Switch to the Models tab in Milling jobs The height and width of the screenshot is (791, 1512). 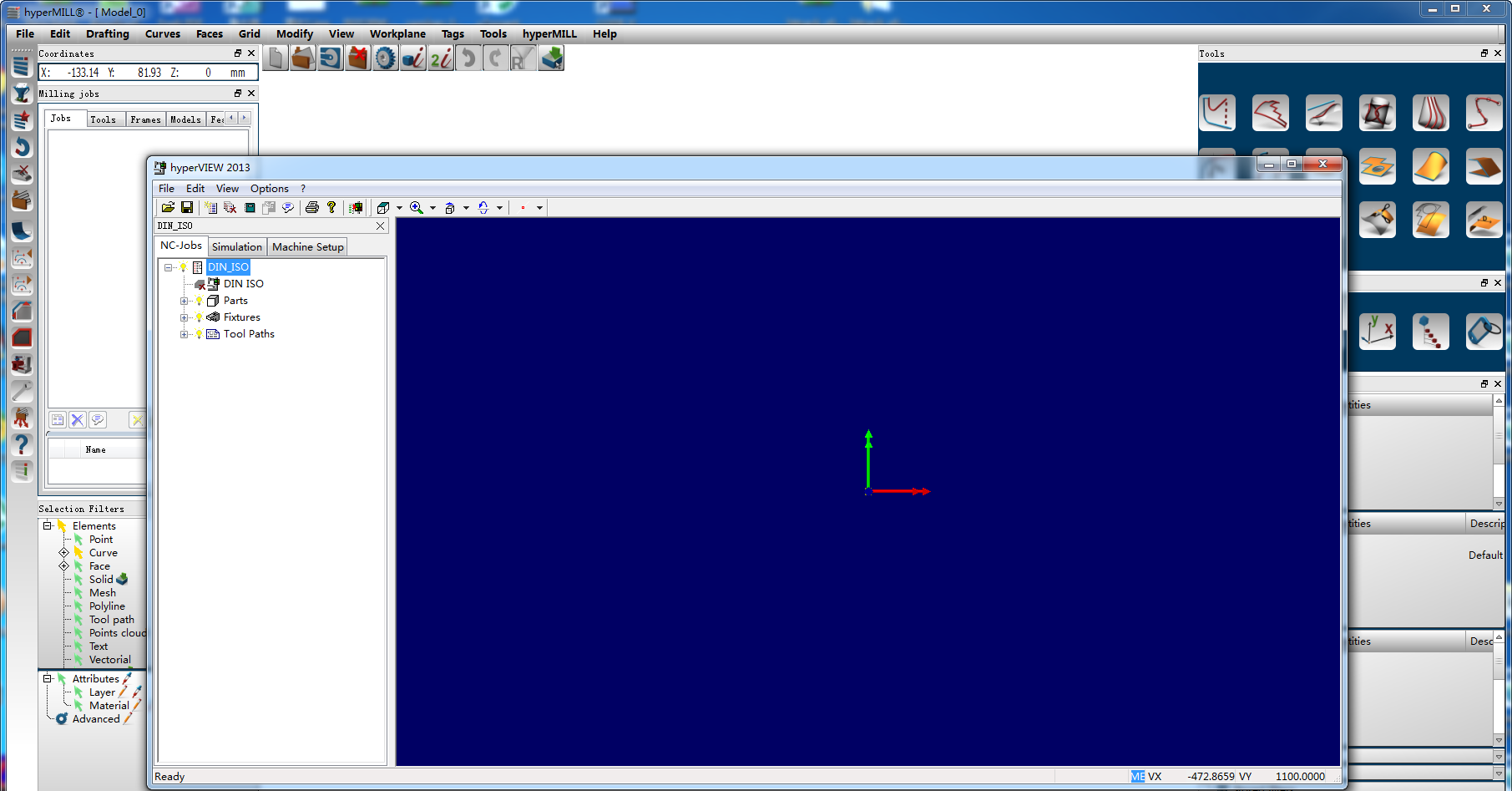pyautogui.click(x=185, y=119)
